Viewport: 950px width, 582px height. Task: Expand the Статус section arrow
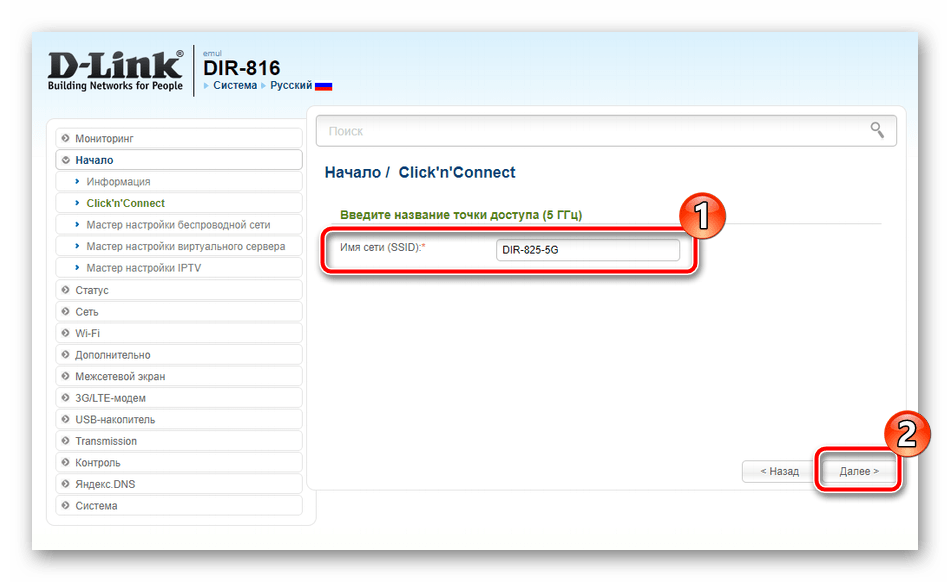65,290
